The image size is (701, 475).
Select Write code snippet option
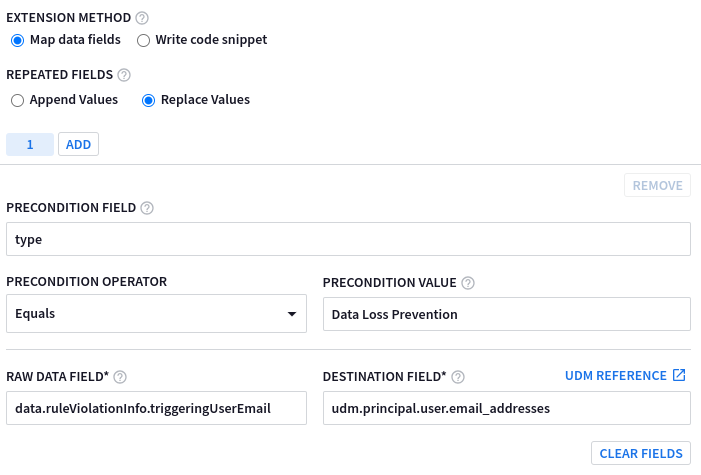click(143, 40)
